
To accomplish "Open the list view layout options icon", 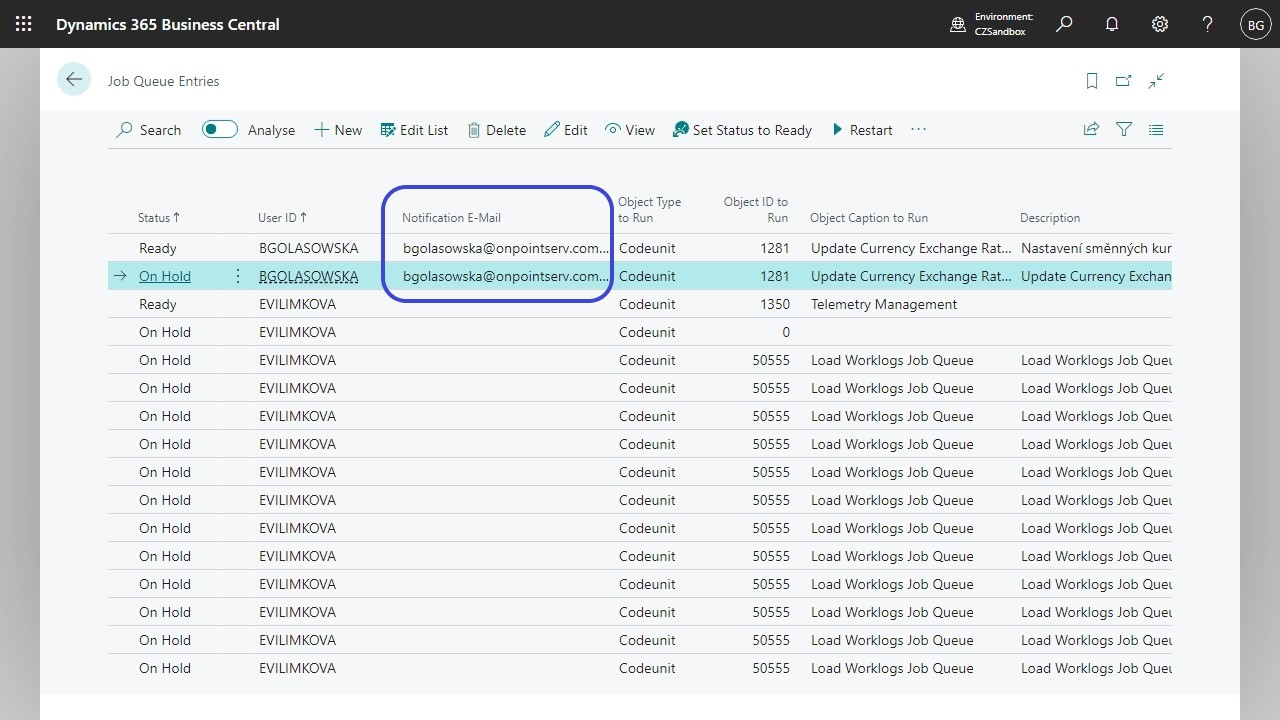I will tap(1156, 129).
